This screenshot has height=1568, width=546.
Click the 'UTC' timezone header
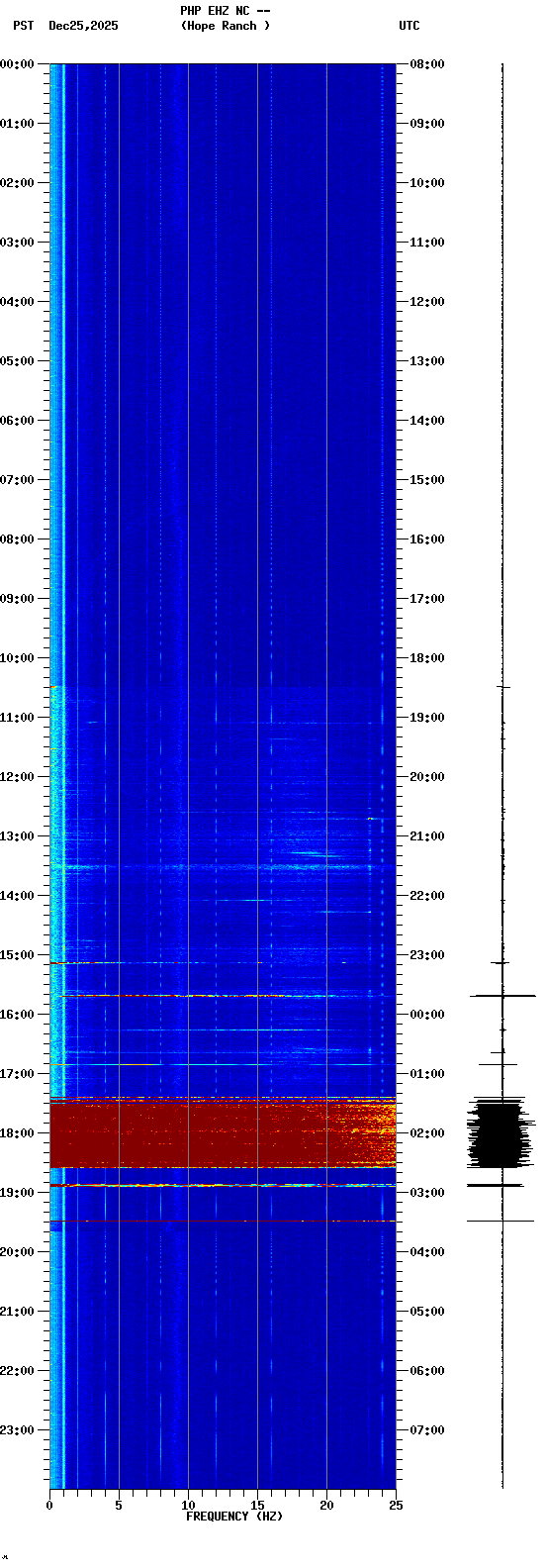coord(409,26)
